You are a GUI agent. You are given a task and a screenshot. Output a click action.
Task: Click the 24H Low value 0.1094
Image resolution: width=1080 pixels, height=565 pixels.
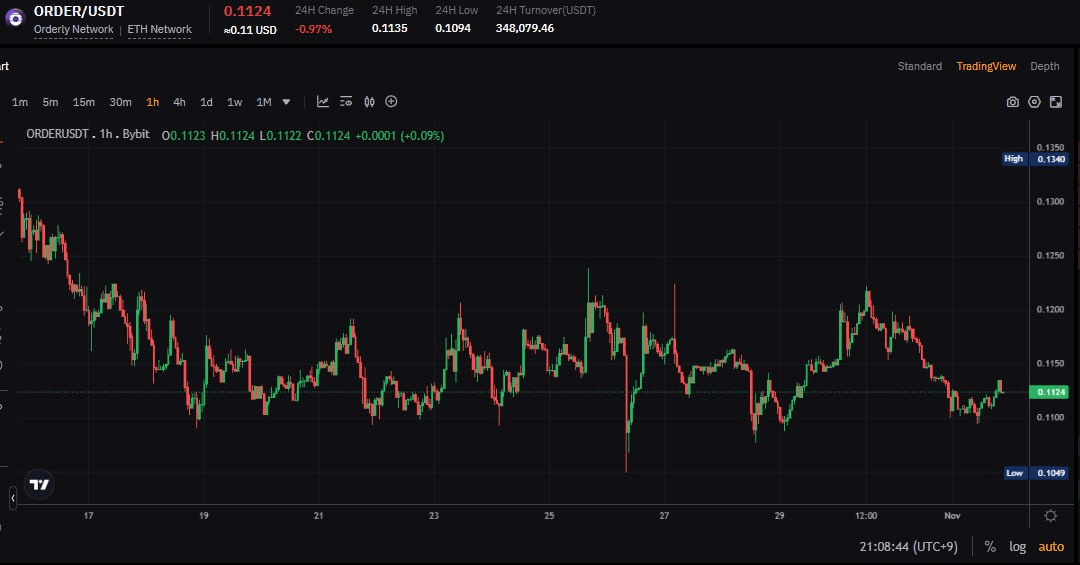point(453,28)
